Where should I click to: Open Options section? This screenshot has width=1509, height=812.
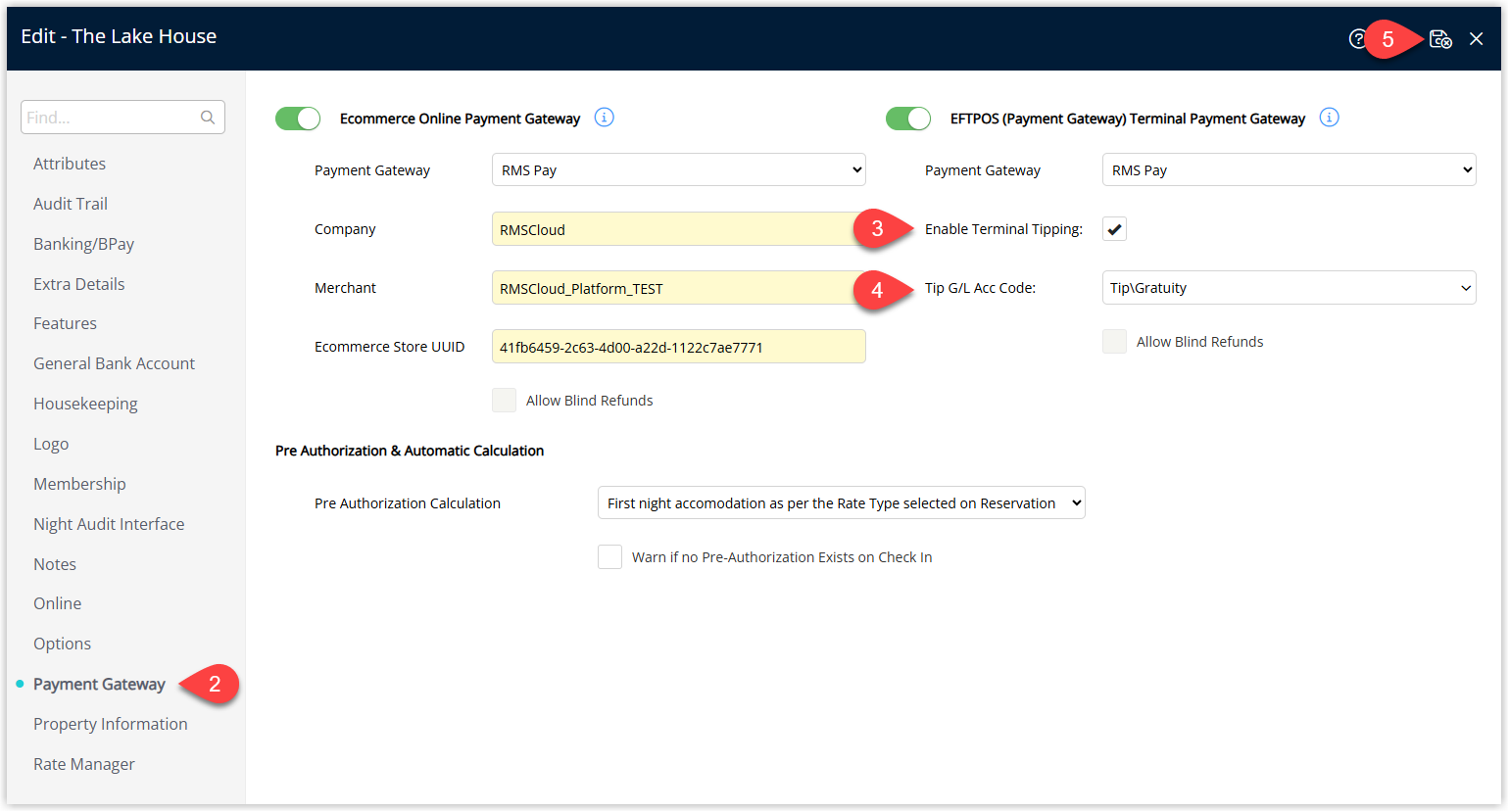(x=63, y=644)
